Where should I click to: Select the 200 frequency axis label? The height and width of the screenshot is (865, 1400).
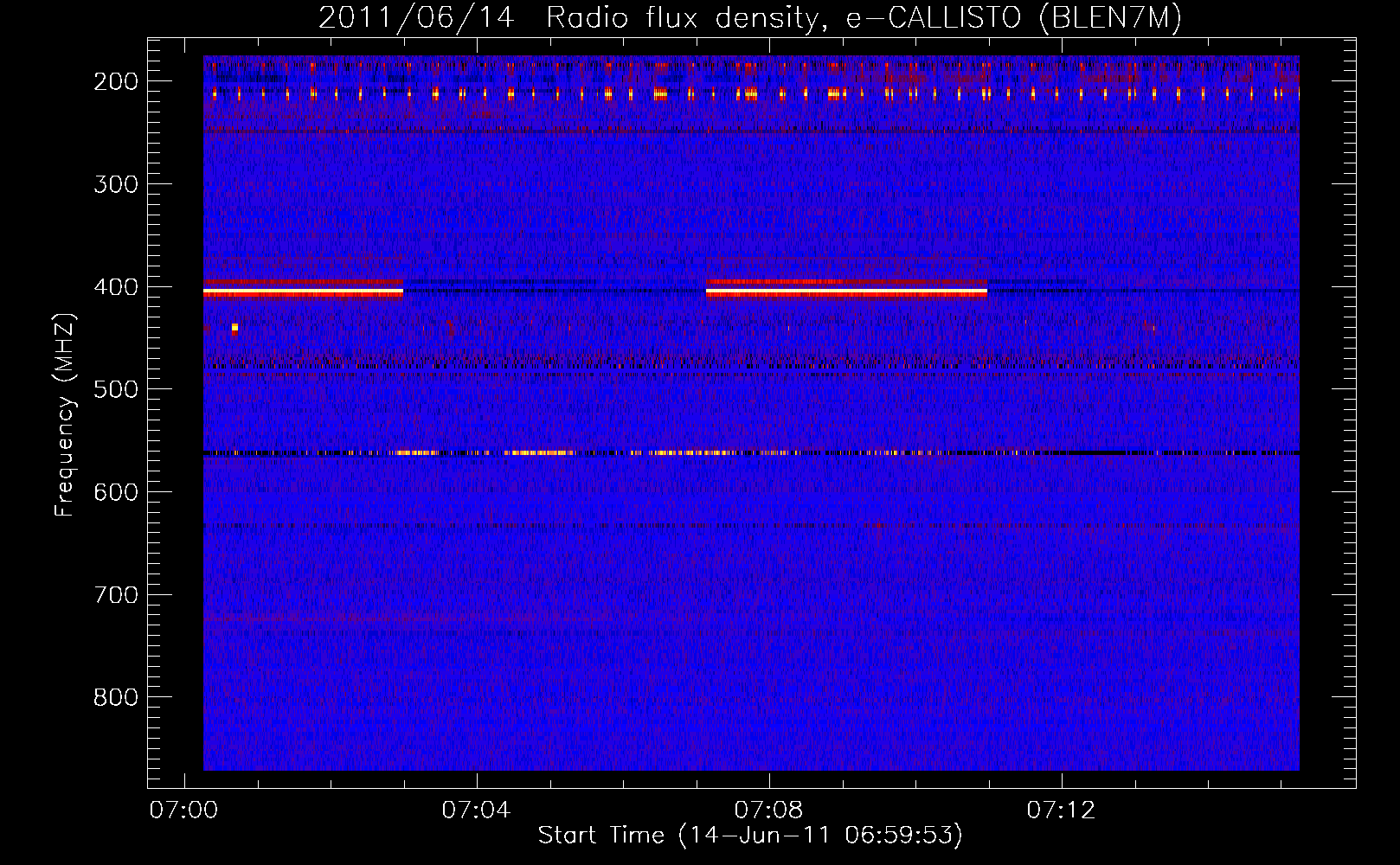pos(116,81)
